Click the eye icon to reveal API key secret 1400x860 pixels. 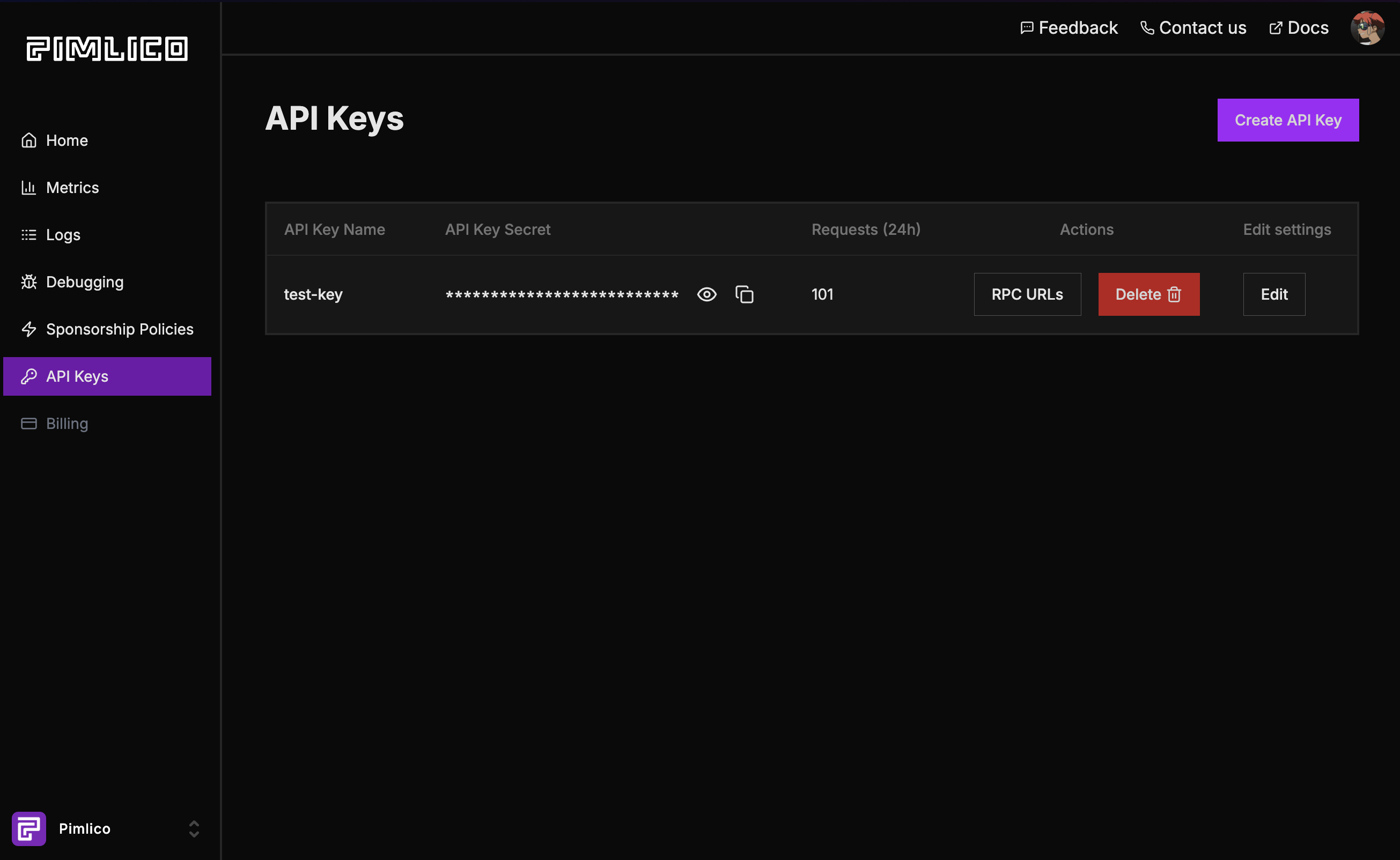click(x=707, y=294)
